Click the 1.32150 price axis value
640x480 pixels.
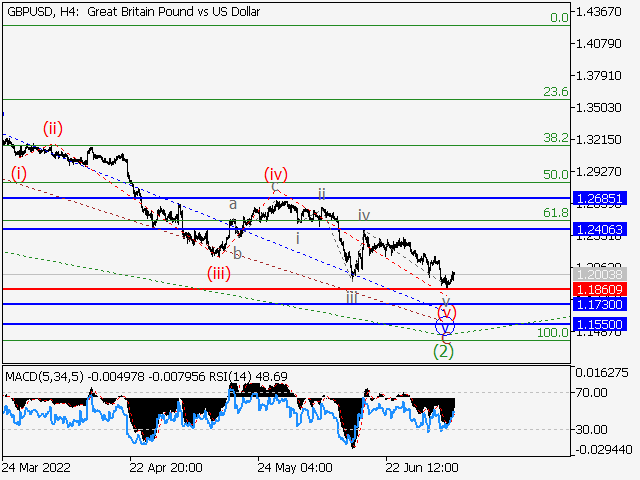click(598, 140)
